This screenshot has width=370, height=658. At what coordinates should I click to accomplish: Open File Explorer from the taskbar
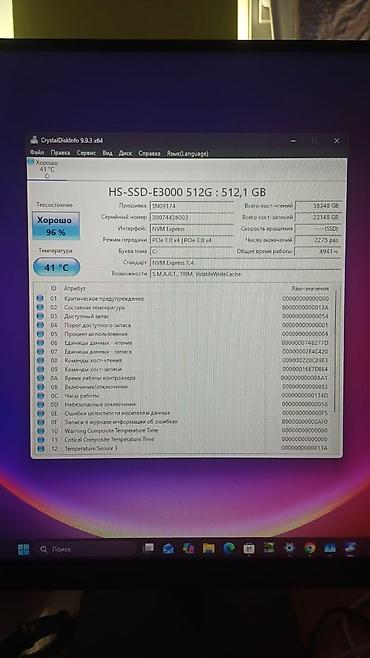coord(208,548)
